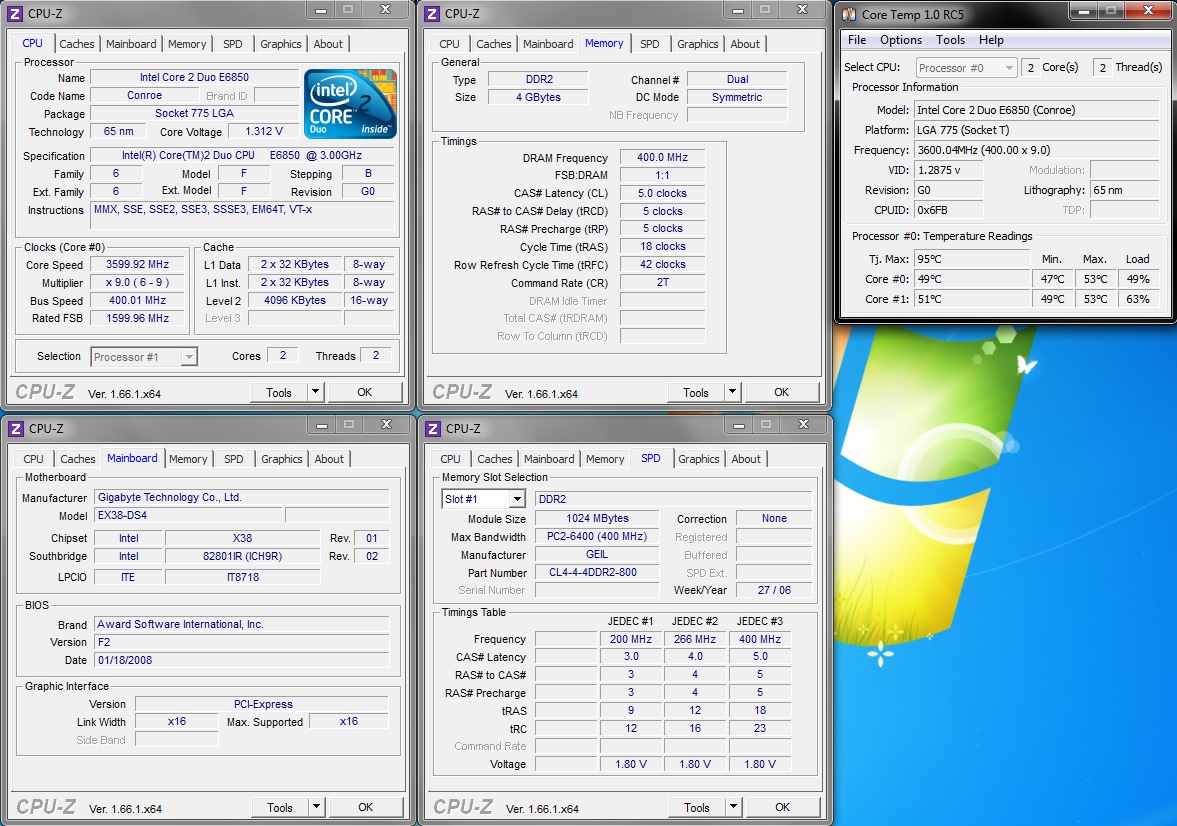Click Tools button in top-left CPU tab window
This screenshot has height=826, width=1177.
coord(279,392)
